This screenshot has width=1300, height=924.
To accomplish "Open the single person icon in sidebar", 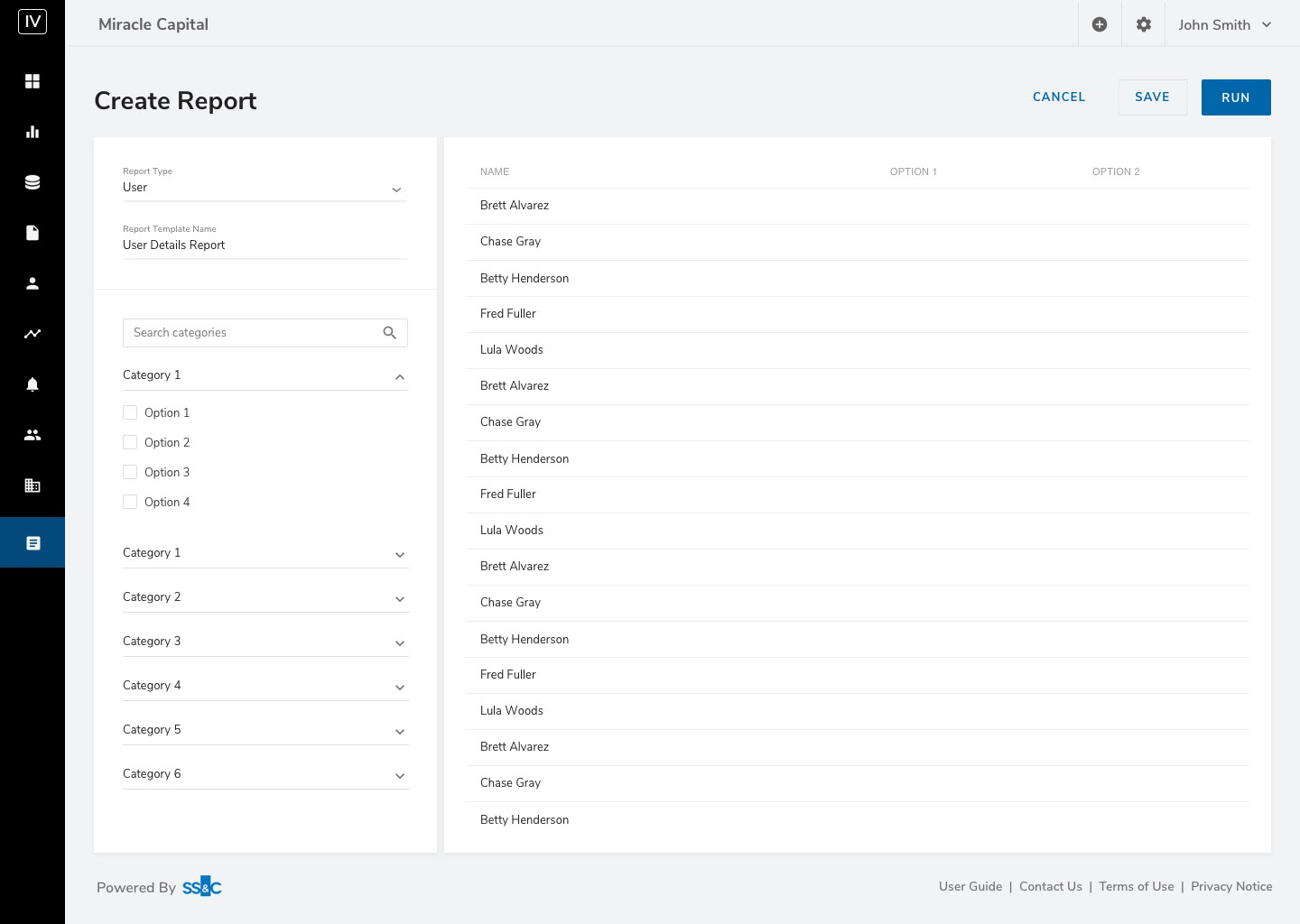I will [32, 283].
